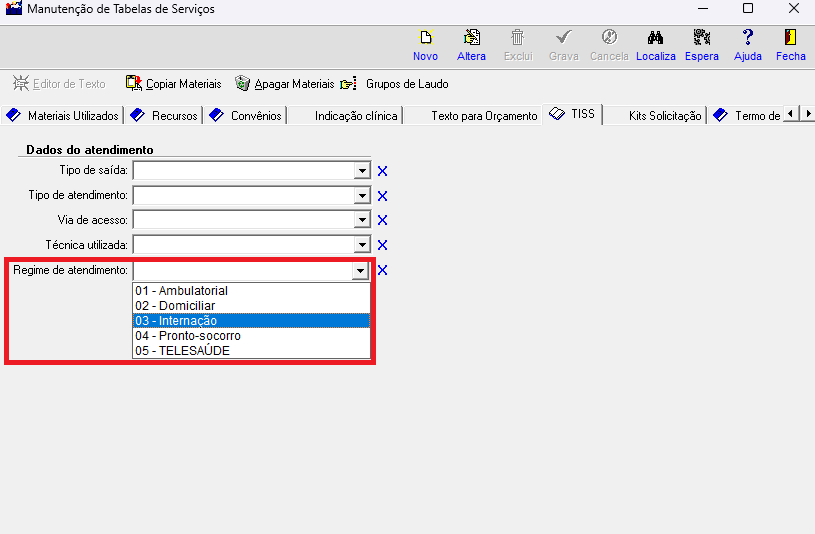The height and width of the screenshot is (534, 815).
Task: Open the Materiais Utilizados tab
Action: click(x=63, y=116)
